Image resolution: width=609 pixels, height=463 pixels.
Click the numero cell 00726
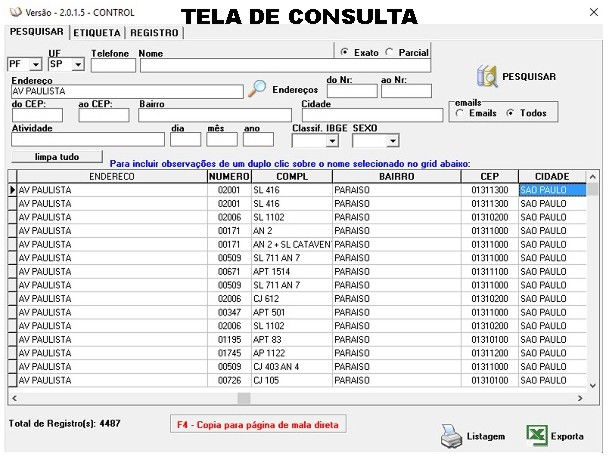click(x=229, y=380)
